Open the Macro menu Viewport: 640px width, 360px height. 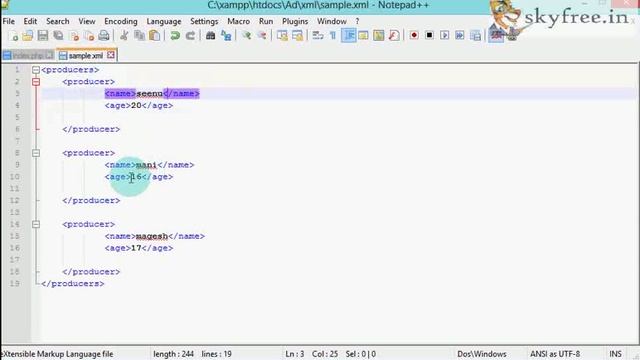coord(239,21)
